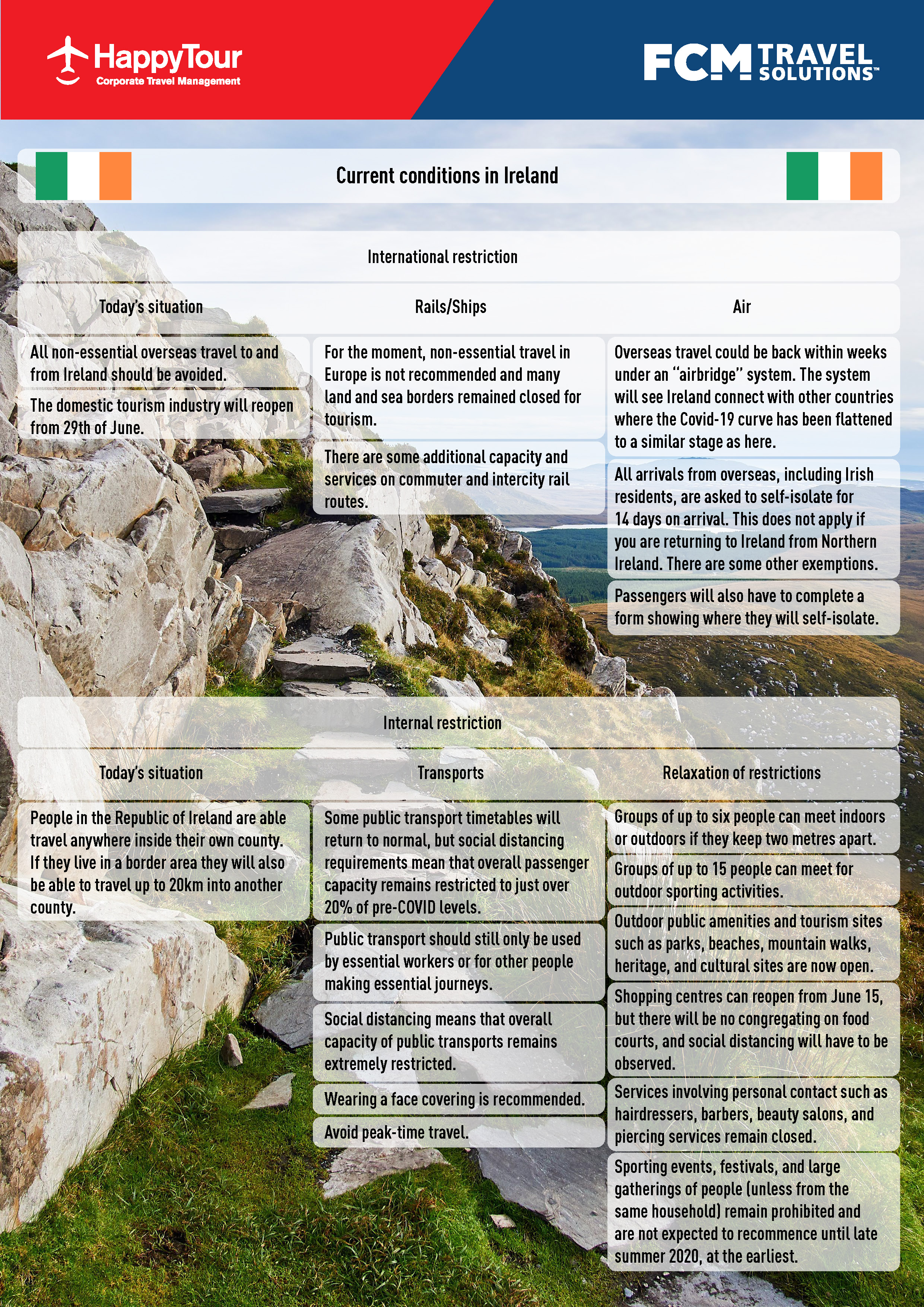Click 'Avoid peak-time travel.' box
The width and height of the screenshot is (924, 1307).
pos(458,1132)
